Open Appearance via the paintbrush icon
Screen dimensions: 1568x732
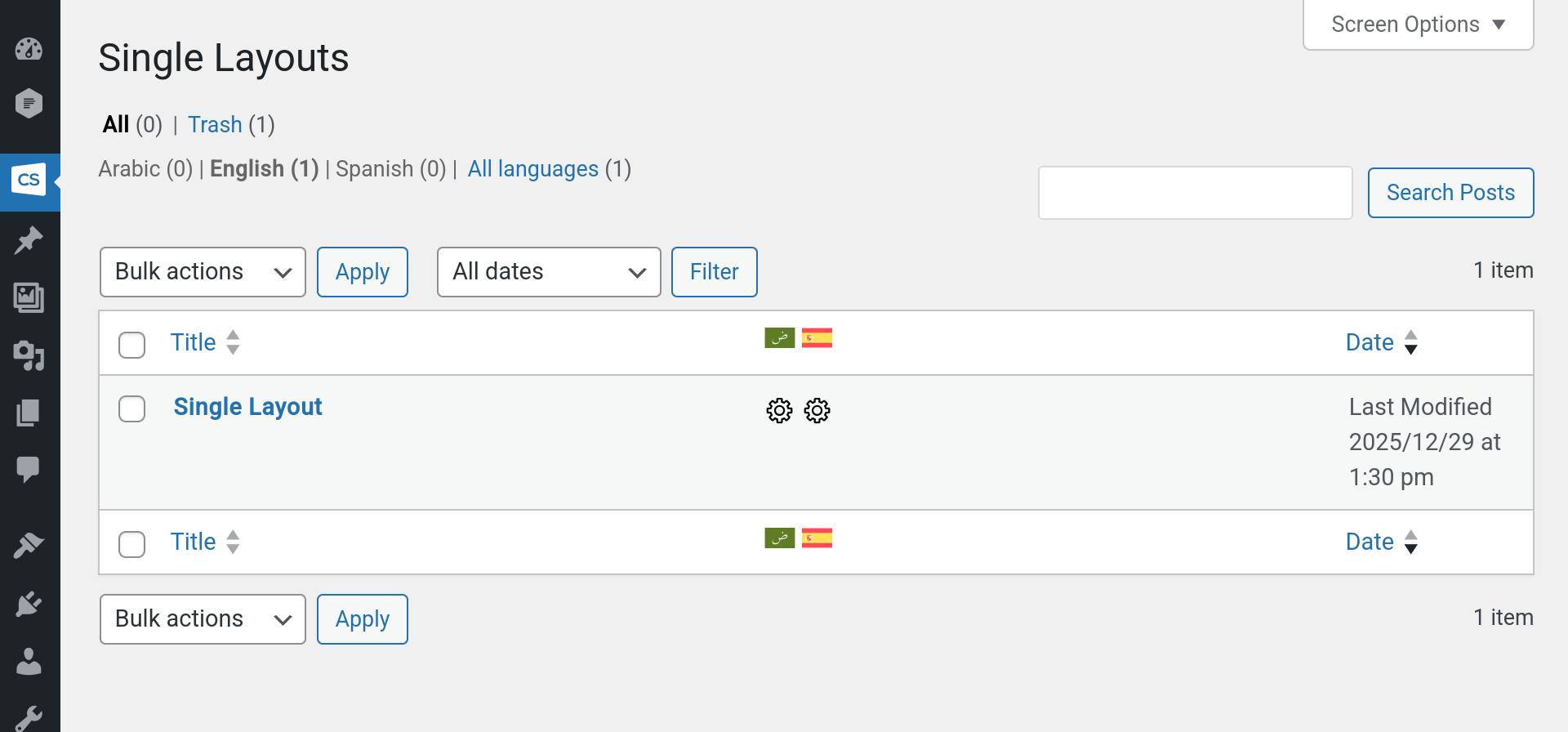click(29, 545)
